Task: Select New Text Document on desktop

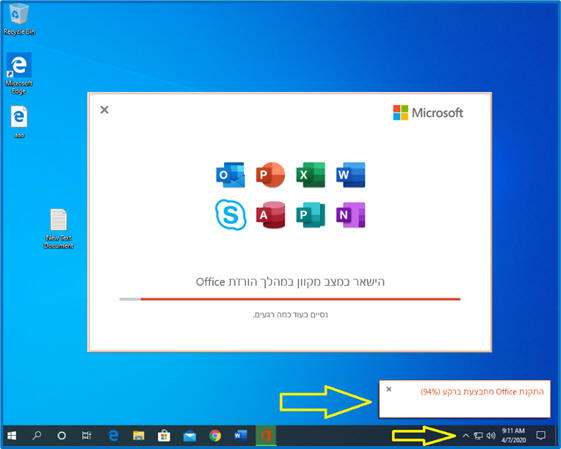Action: coord(58,229)
